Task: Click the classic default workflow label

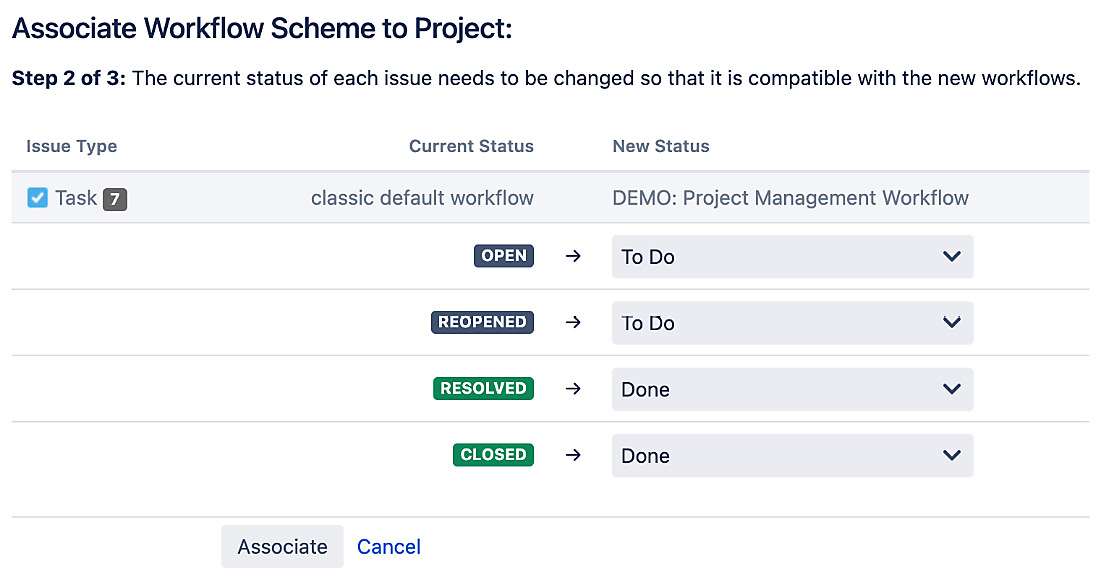Action: 422,198
